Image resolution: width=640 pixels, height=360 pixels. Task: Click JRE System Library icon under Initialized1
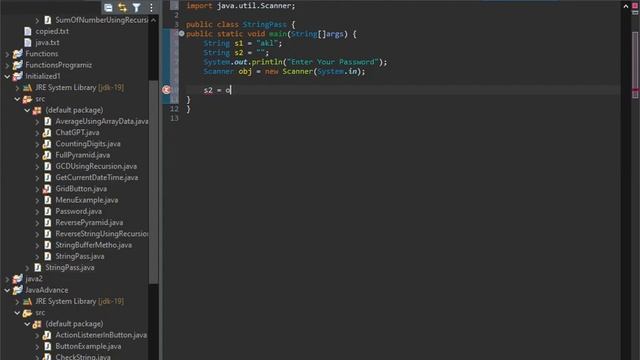tap(27, 87)
